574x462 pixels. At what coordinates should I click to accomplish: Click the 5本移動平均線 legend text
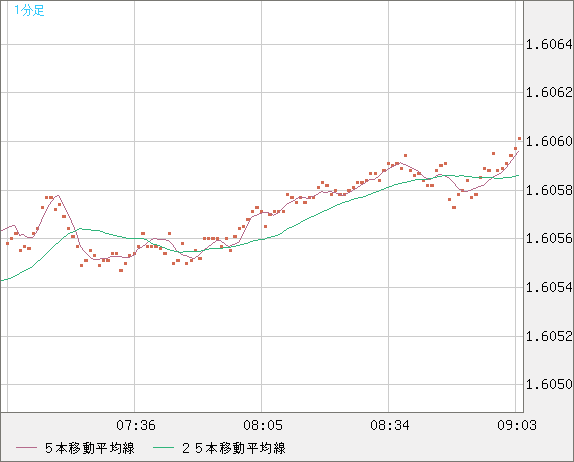pyautogui.click(x=90, y=448)
